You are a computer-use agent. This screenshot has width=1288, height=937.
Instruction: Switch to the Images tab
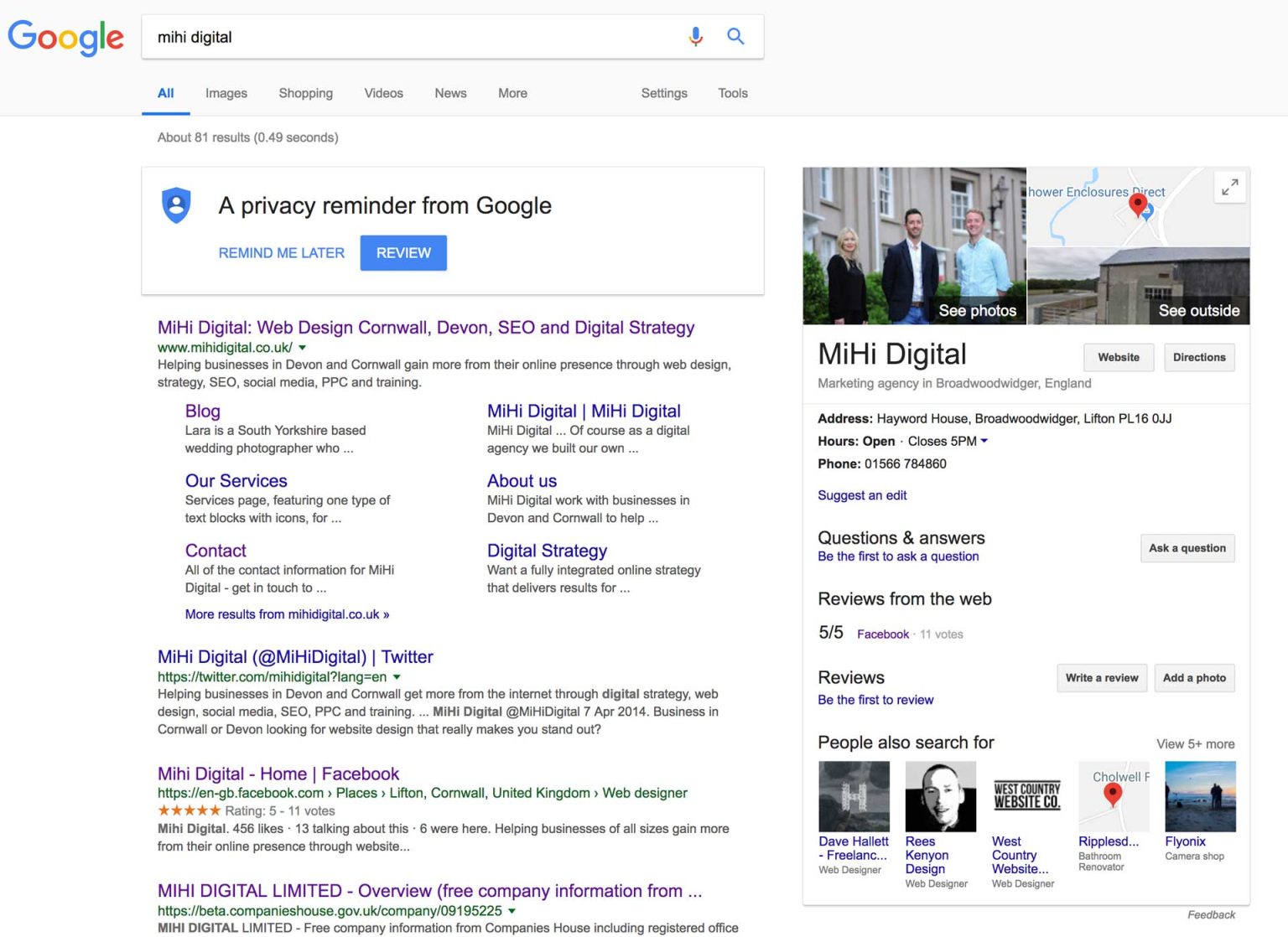point(226,93)
